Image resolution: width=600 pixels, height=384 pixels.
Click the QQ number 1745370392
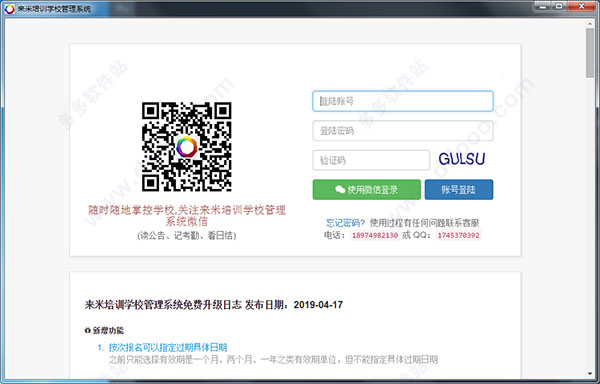[x=458, y=235]
